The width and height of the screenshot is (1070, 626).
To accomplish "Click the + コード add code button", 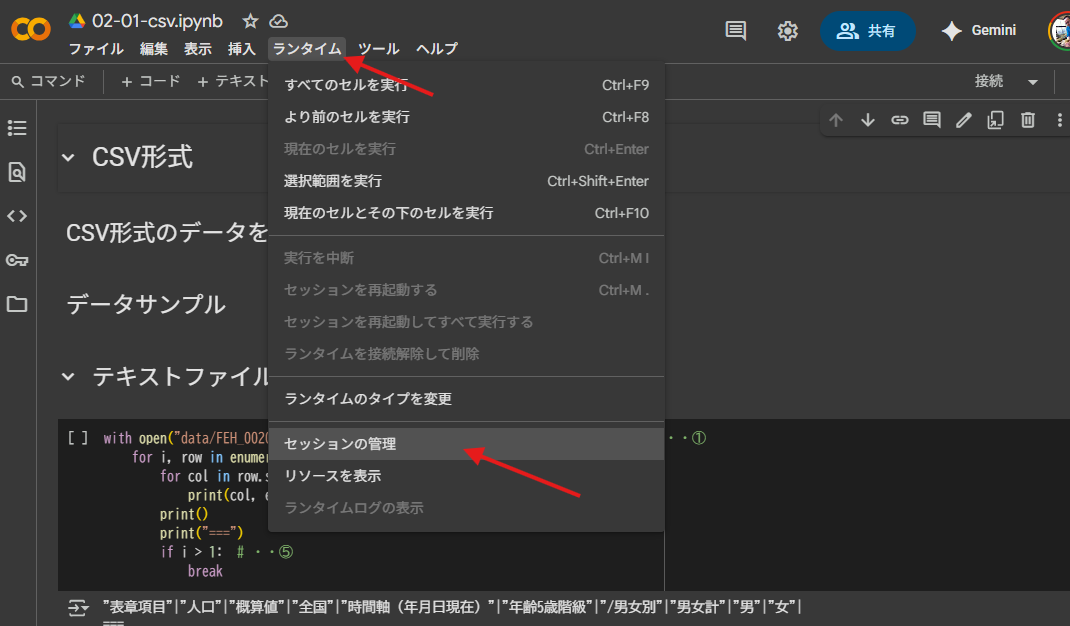I will (x=151, y=82).
